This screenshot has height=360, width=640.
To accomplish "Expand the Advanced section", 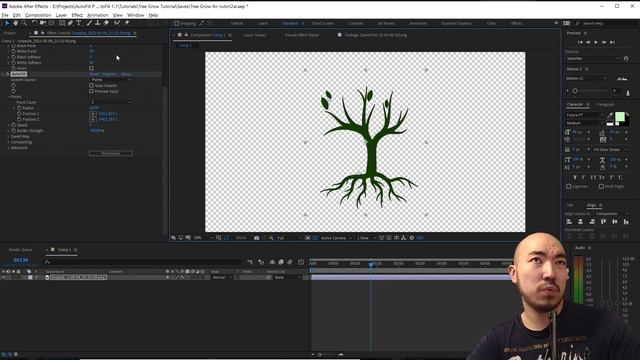I will coord(9,148).
